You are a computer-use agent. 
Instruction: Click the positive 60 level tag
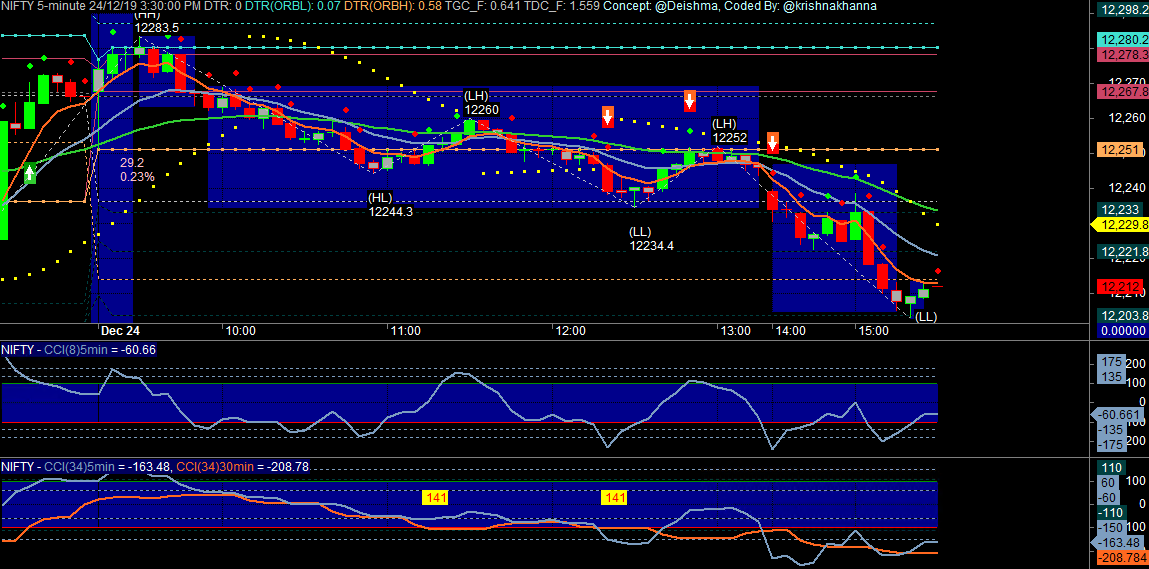[1108, 482]
